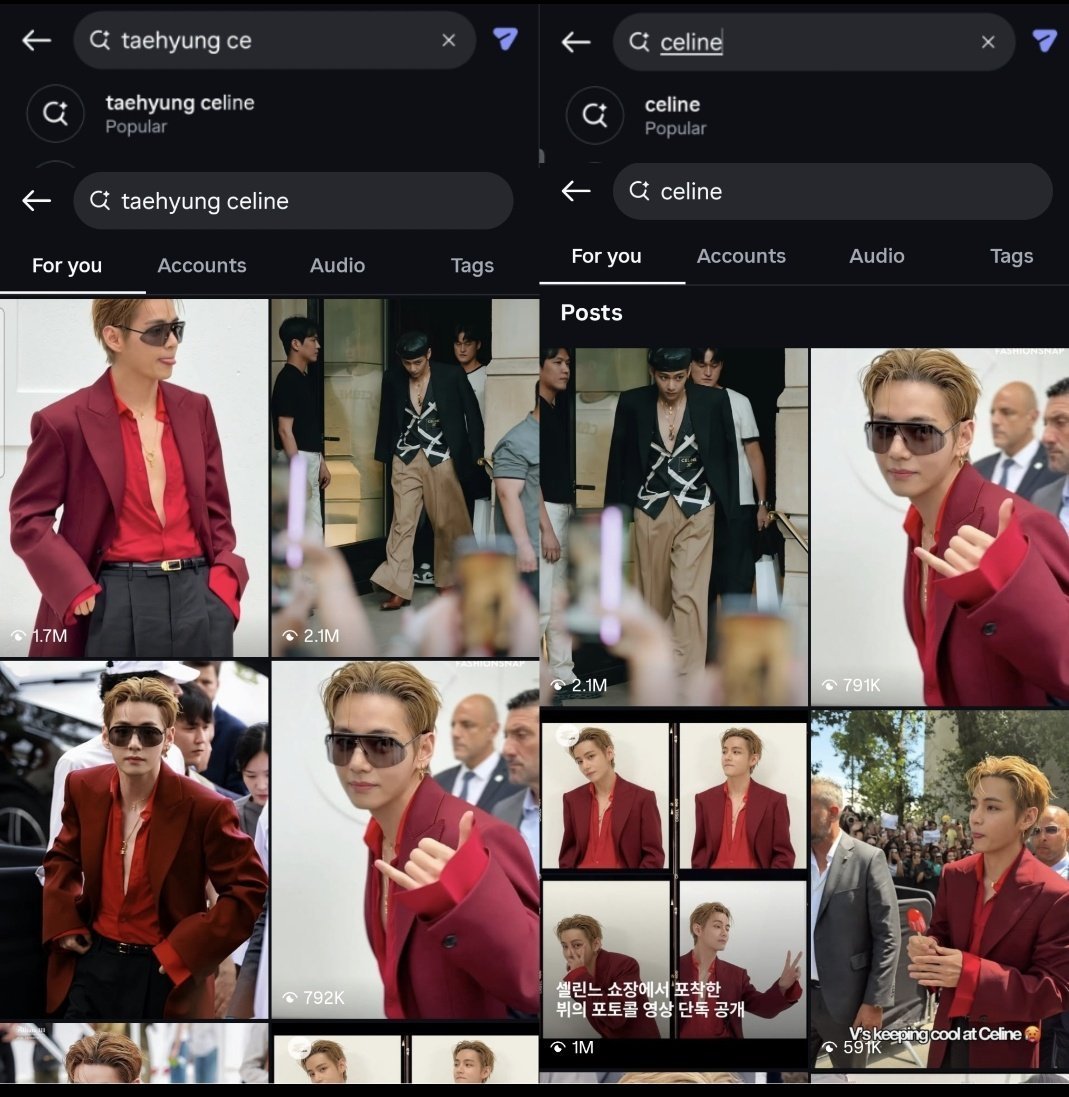Viewport: 1069px width, 1097px height.
Task: Tap search sparkle icon in 'taehyung ce' field
Action: pyautogui.click(x=100, y=40)
